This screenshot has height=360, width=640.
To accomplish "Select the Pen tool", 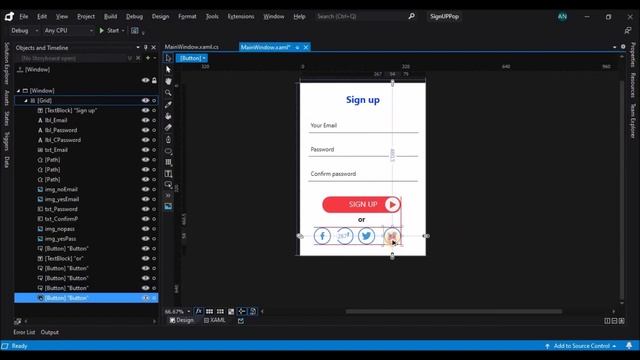I will (x=168, y=139).
